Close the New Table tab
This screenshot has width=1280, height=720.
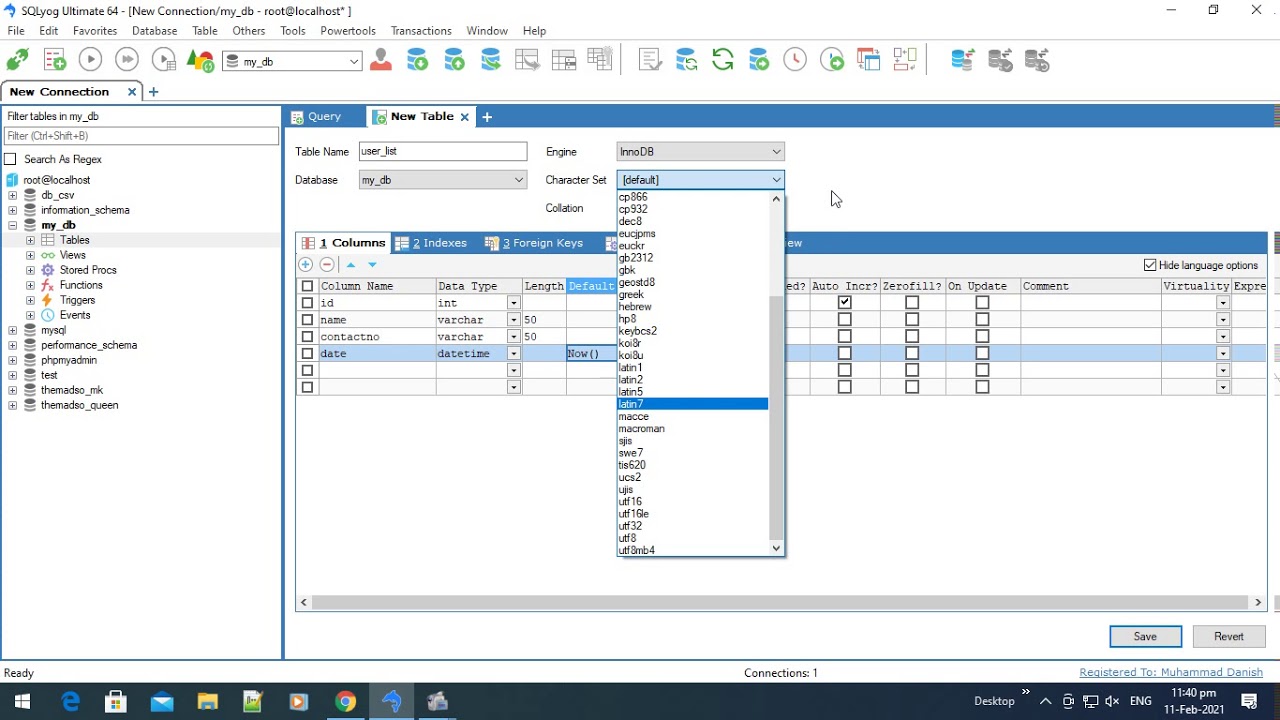pos(464,117)
